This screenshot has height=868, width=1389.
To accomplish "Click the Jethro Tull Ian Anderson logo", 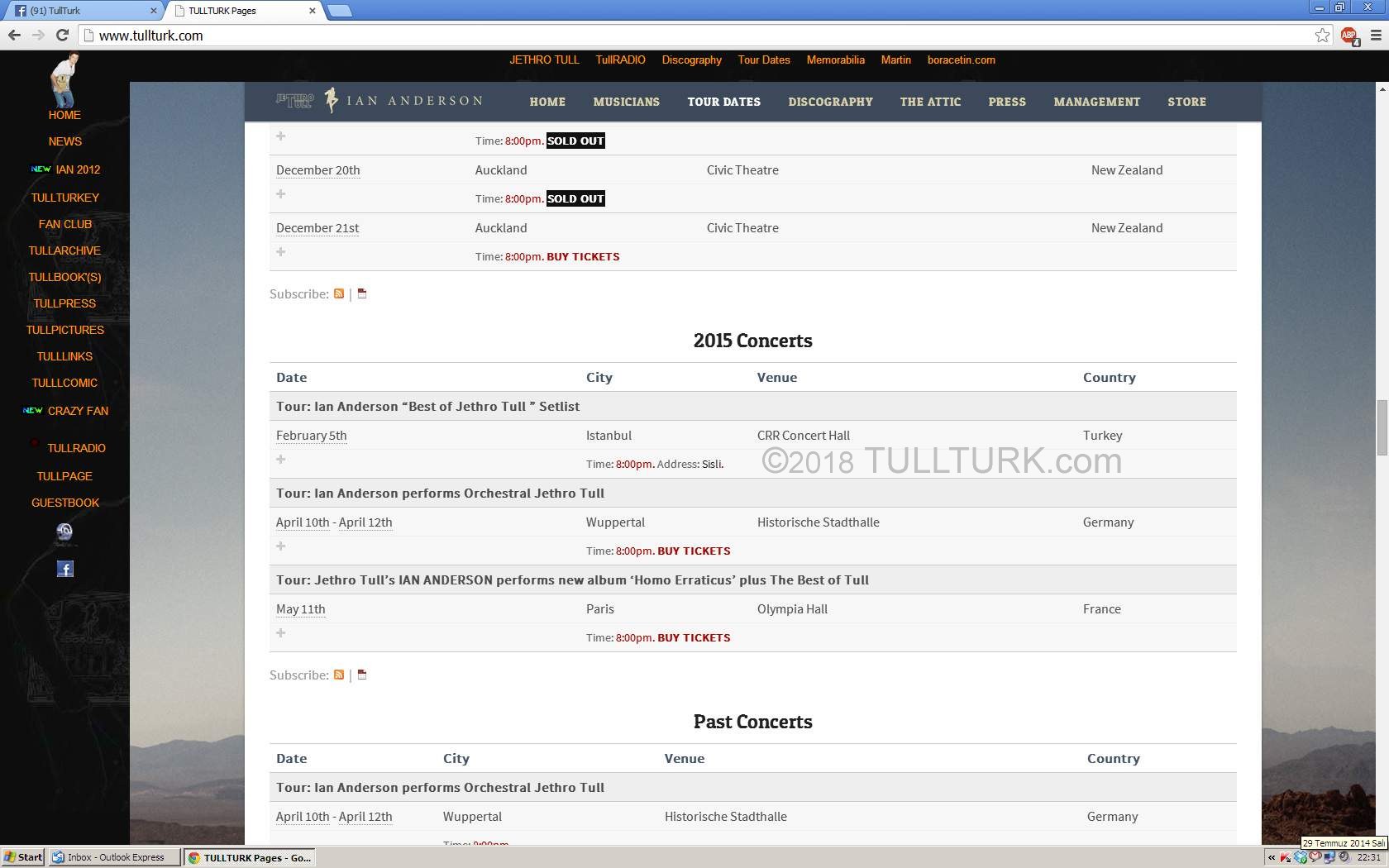I will tap(379, 101).
